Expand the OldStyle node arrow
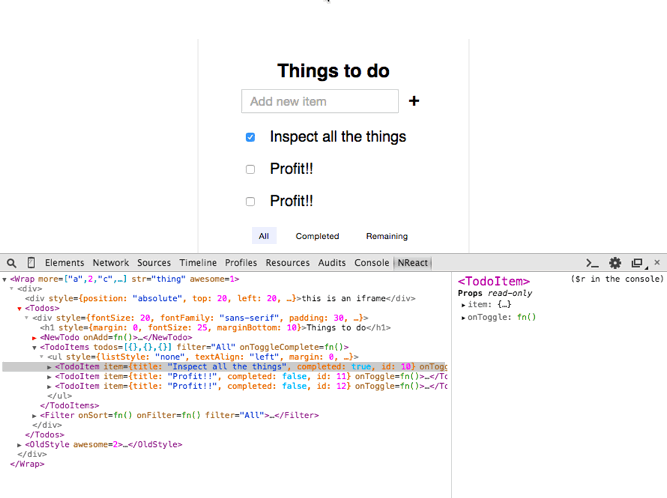 [19, 445]
